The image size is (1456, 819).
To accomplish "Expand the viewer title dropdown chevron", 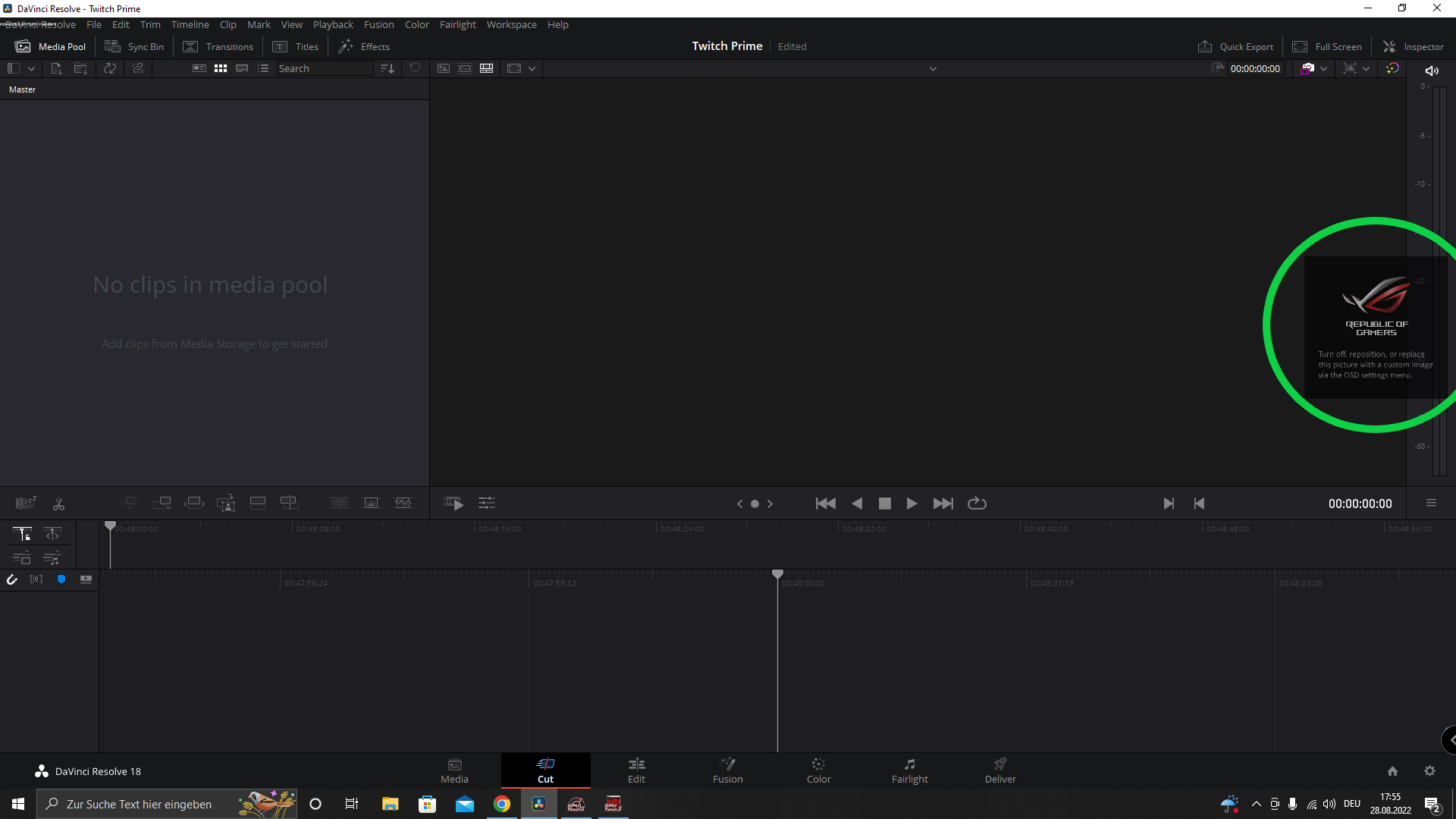I will tap(933, 68).
